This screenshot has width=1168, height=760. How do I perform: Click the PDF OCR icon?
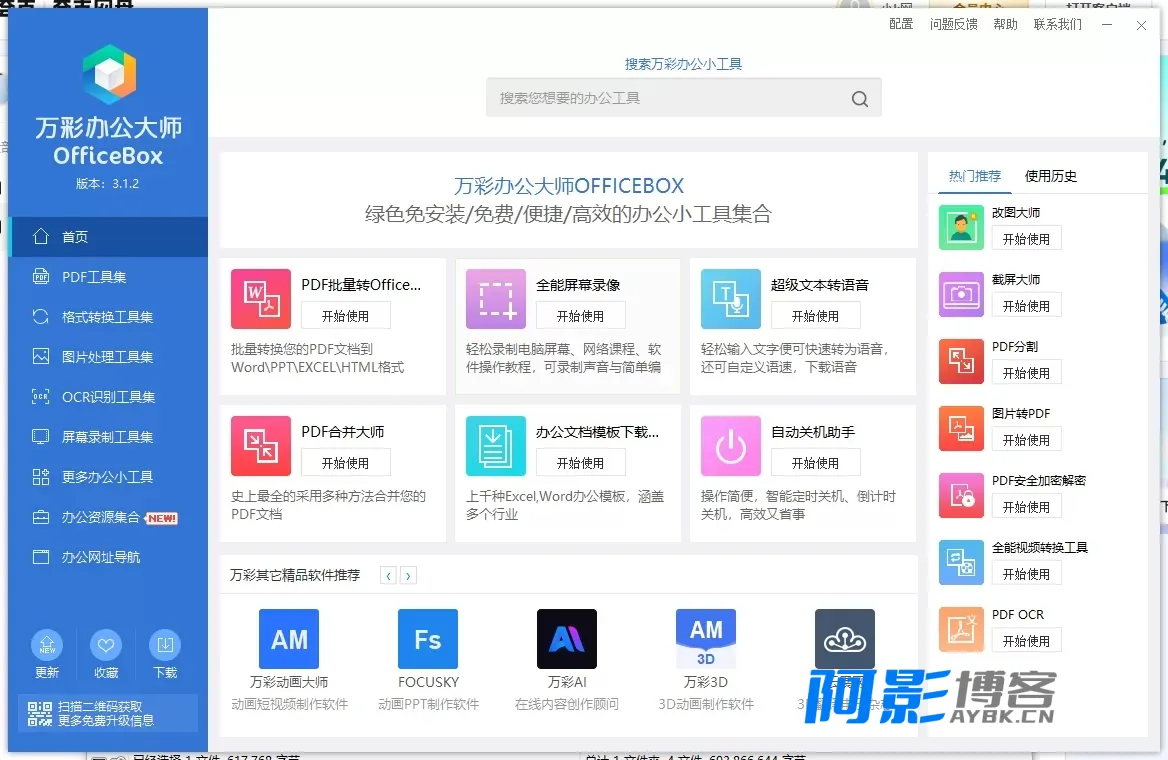[x=961, y=630]
